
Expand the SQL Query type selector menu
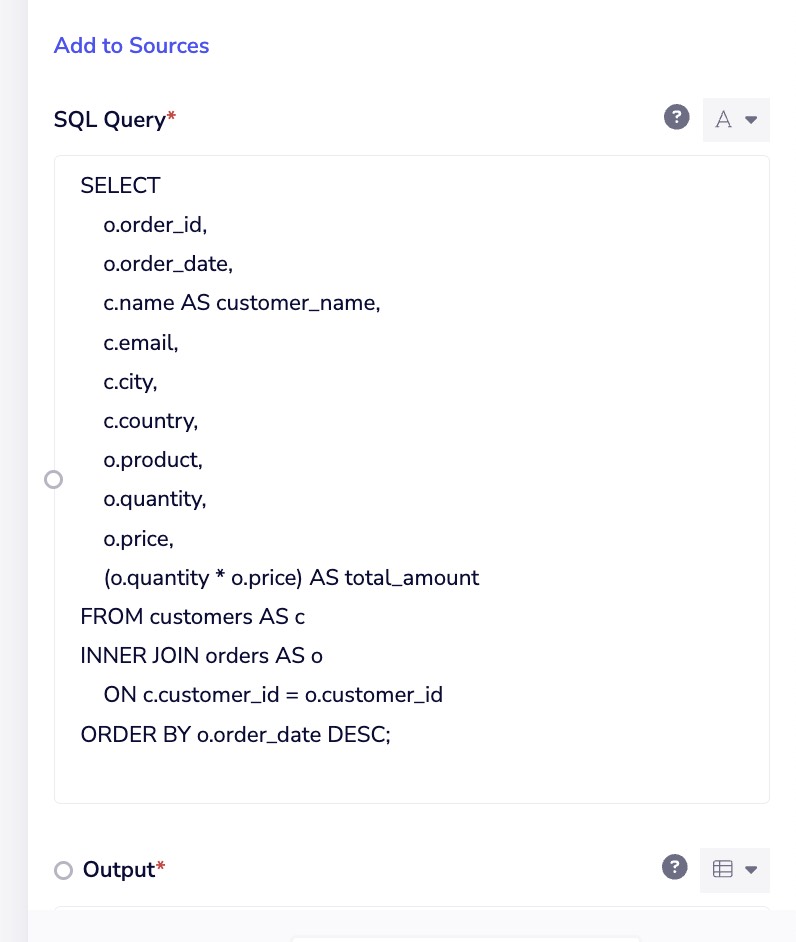750,119
